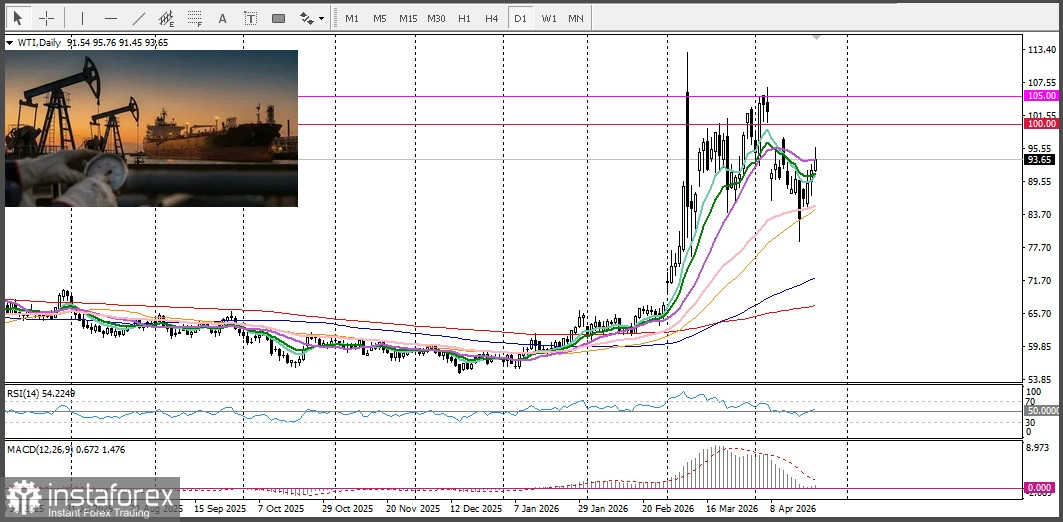Switch to the W1 weekly timeframe
The height and width of the screenshot is (522, 1063).
pyautogui.click(x=548, y=18)
